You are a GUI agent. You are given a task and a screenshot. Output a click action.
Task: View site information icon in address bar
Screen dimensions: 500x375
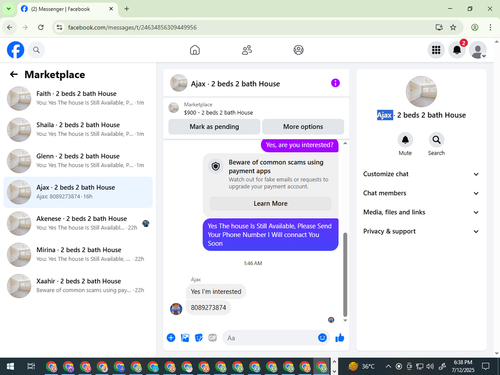pyautogui.click(x=59, y=27)
